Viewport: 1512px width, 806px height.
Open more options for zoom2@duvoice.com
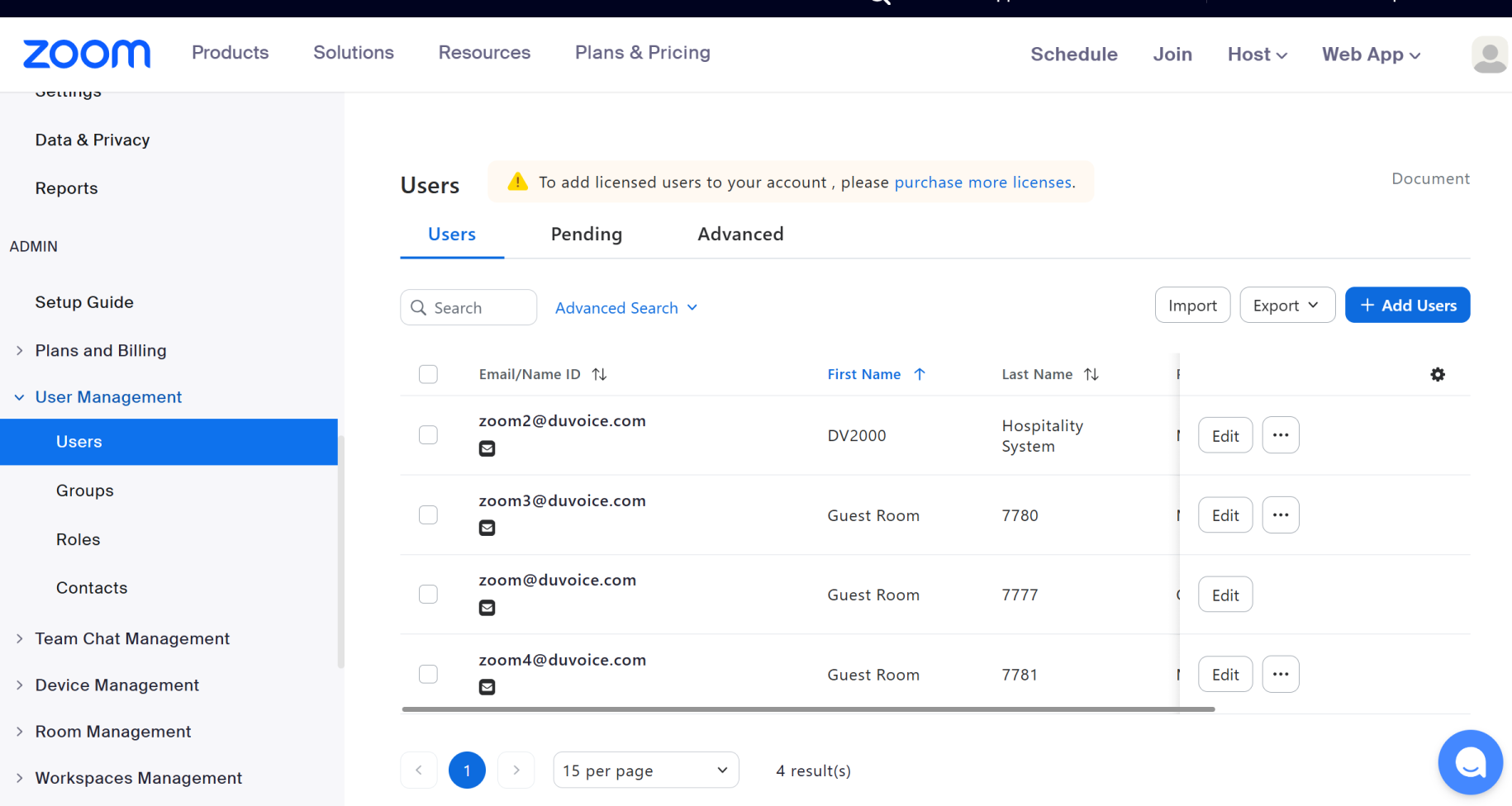(1281, 435)
